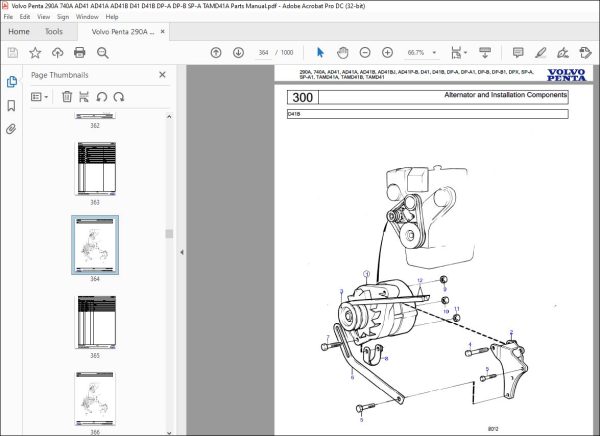The width and height of the screenshot is (600, 436).
Task: Zoom in with the plus button
Action: click(x=387, y=52)
